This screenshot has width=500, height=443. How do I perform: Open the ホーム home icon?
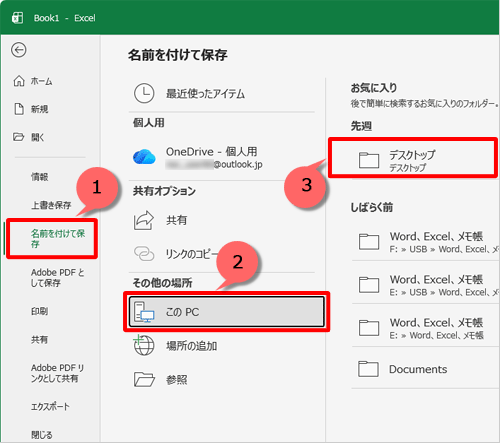(19, 81)
